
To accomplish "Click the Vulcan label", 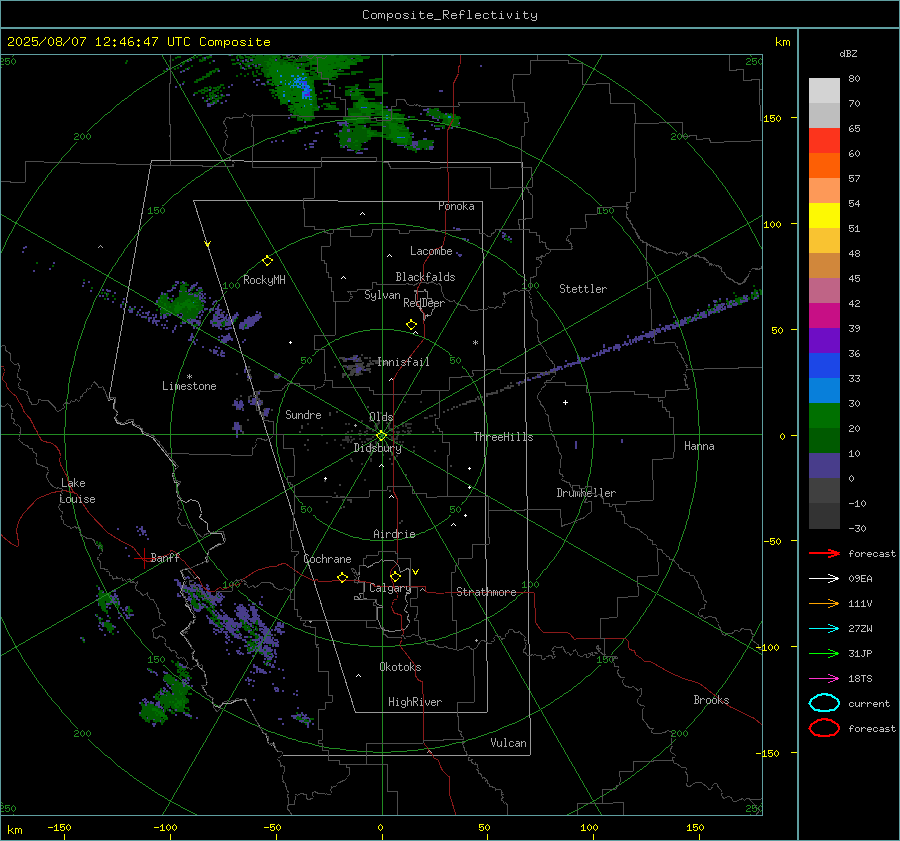I will click(509, 743).
